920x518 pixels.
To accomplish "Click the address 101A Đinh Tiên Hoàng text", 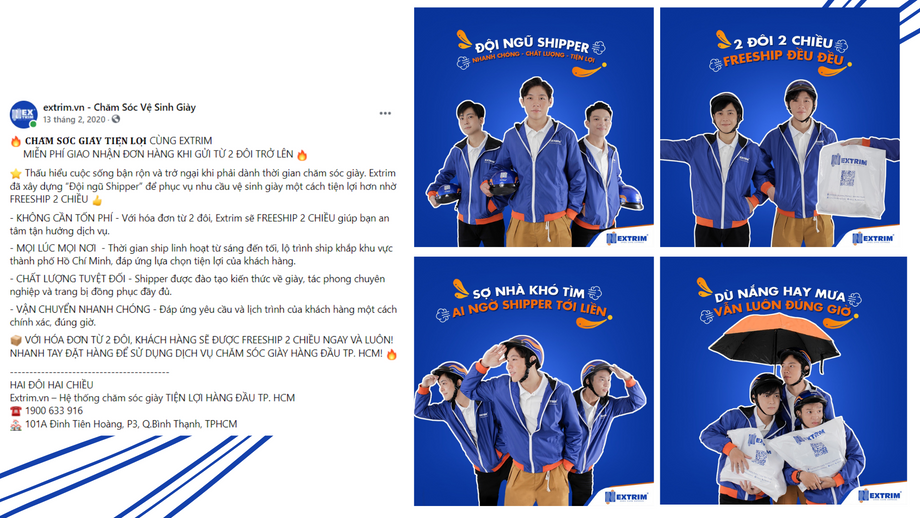I will [x=131, y=424].
